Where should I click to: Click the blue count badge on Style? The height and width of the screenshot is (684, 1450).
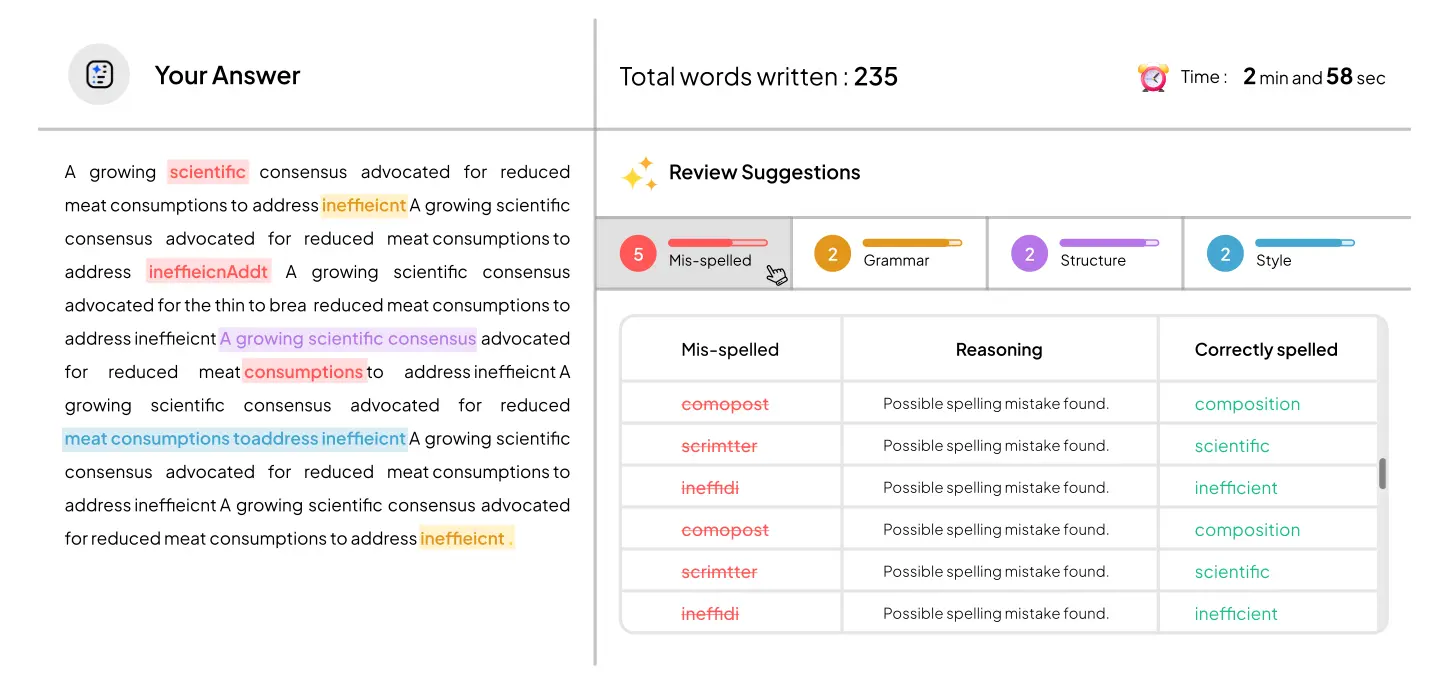(x=1225, y=253)
